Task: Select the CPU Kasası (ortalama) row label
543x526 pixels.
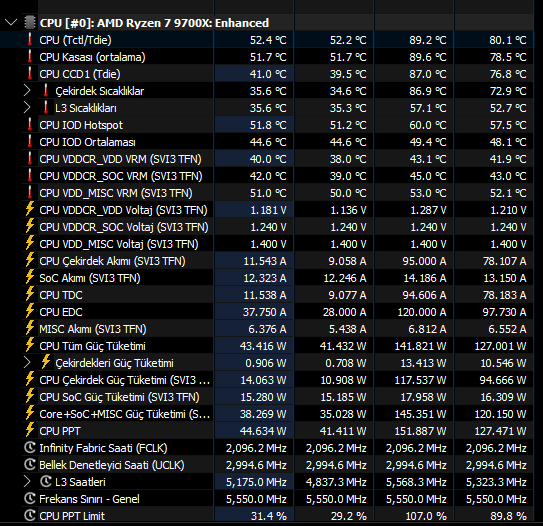Action: (92, 57)
